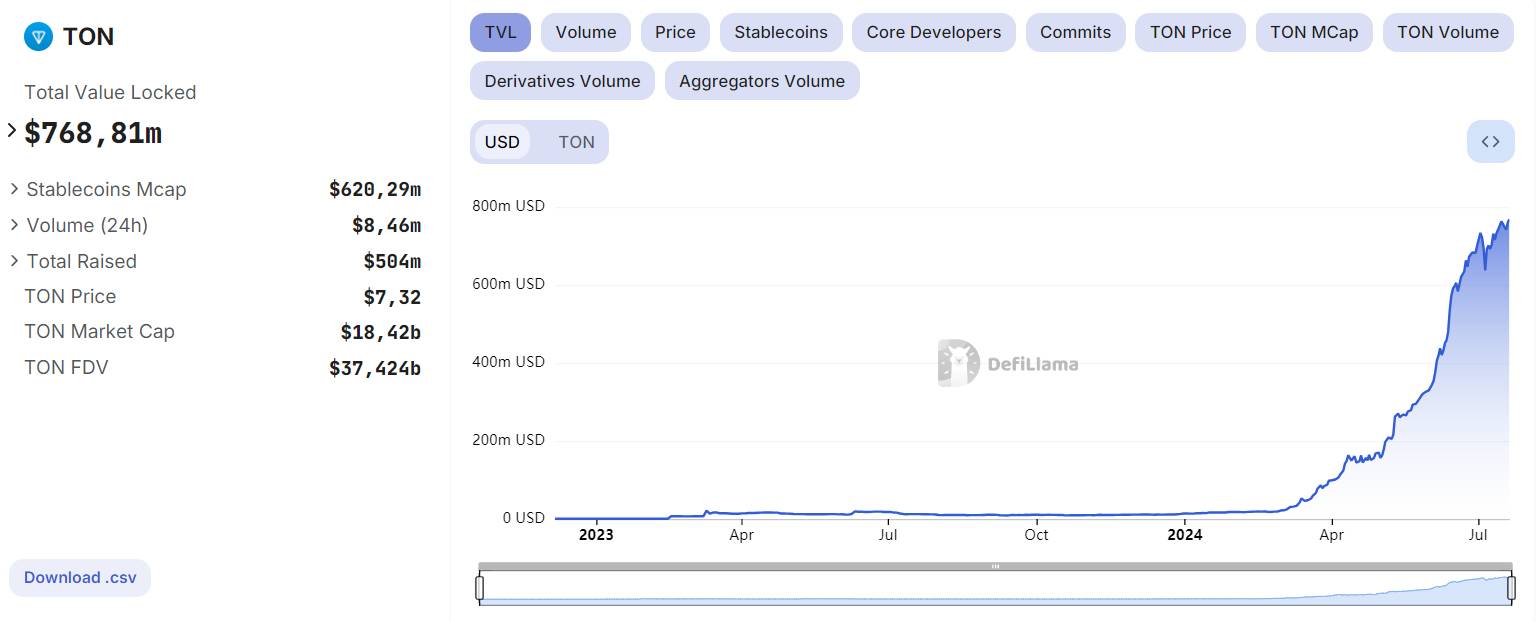Click the left range slider handle
Screen dimensions: 1539x622
[x=479, y=588]
